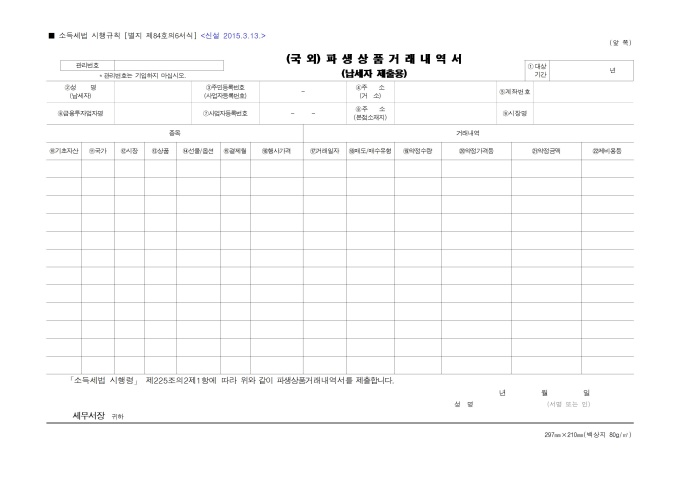Click the first empty cell under 약정금액

click(x=546, y=168)
